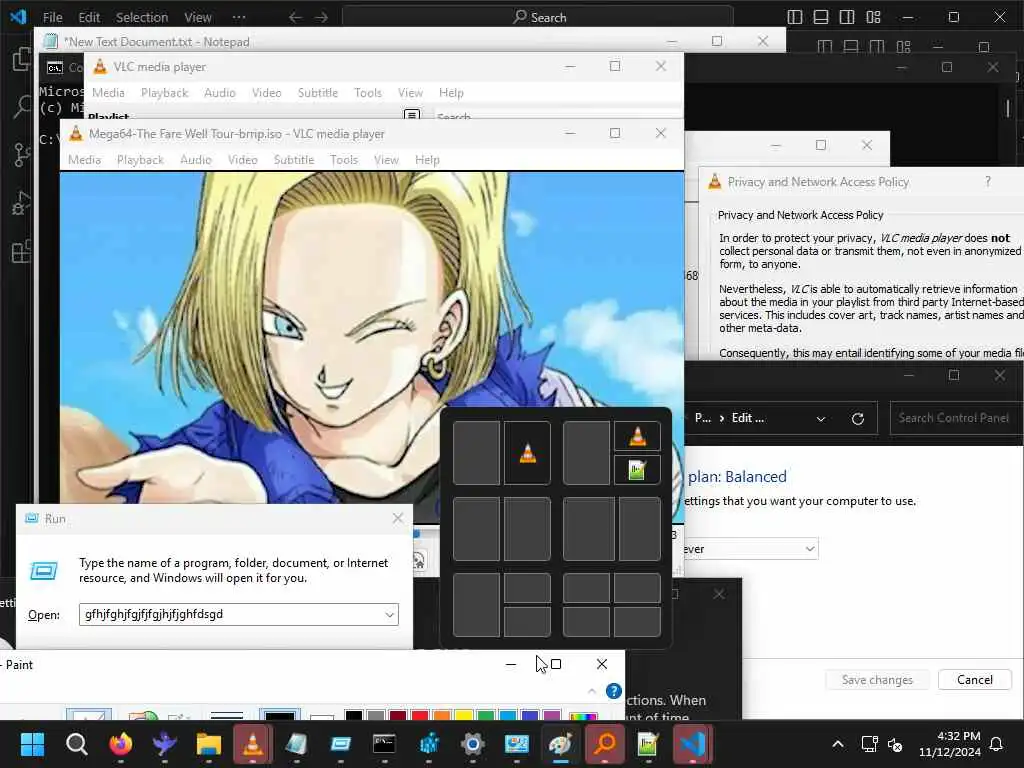
Task: Open the Explorer view in VS Code activity bar
Action: [22, 59]
